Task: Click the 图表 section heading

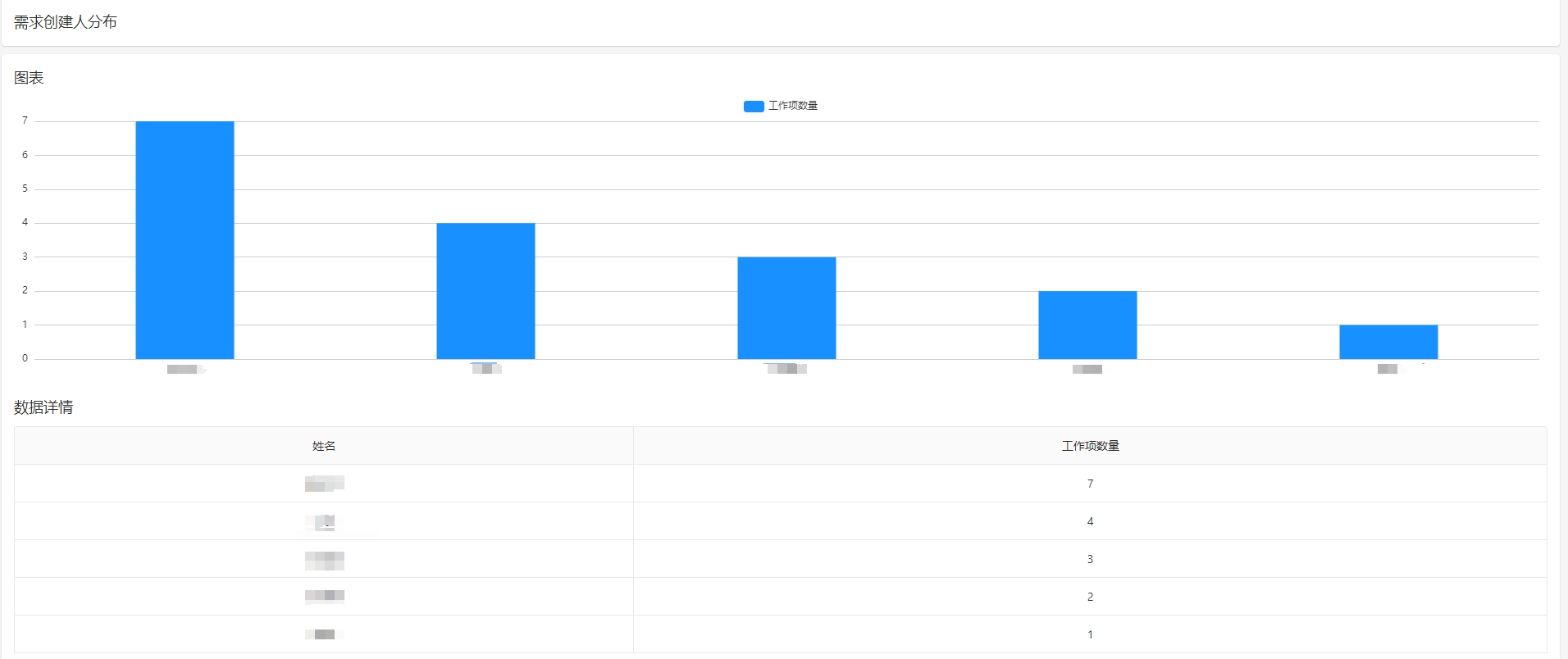Action: click(x=29, y=78)
